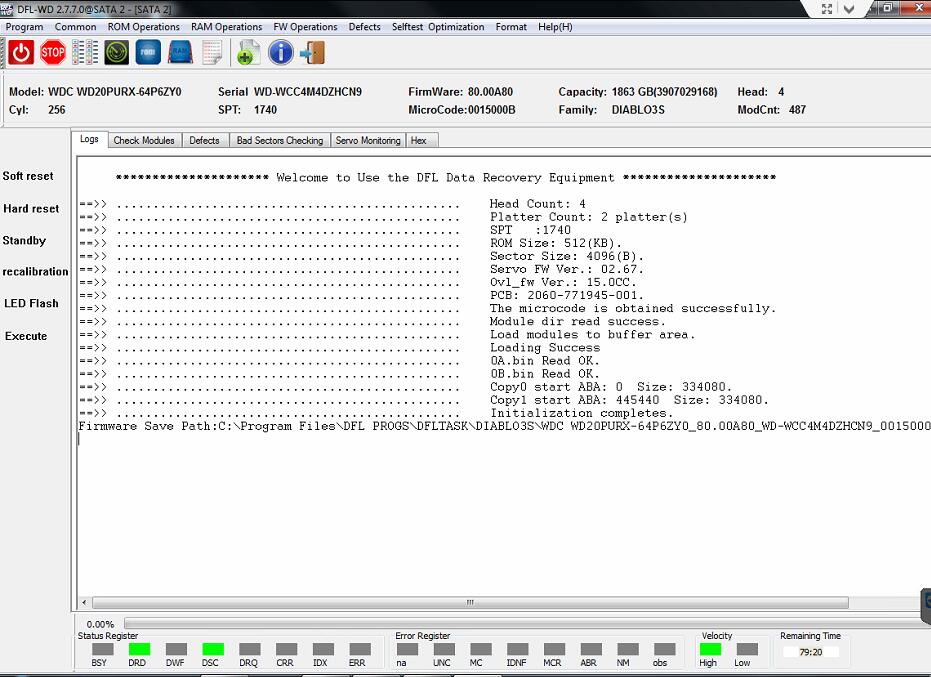The height and width of the screenshot is (677, 931).
Task: Switch to the Check Modules tab
Action: 144,140
